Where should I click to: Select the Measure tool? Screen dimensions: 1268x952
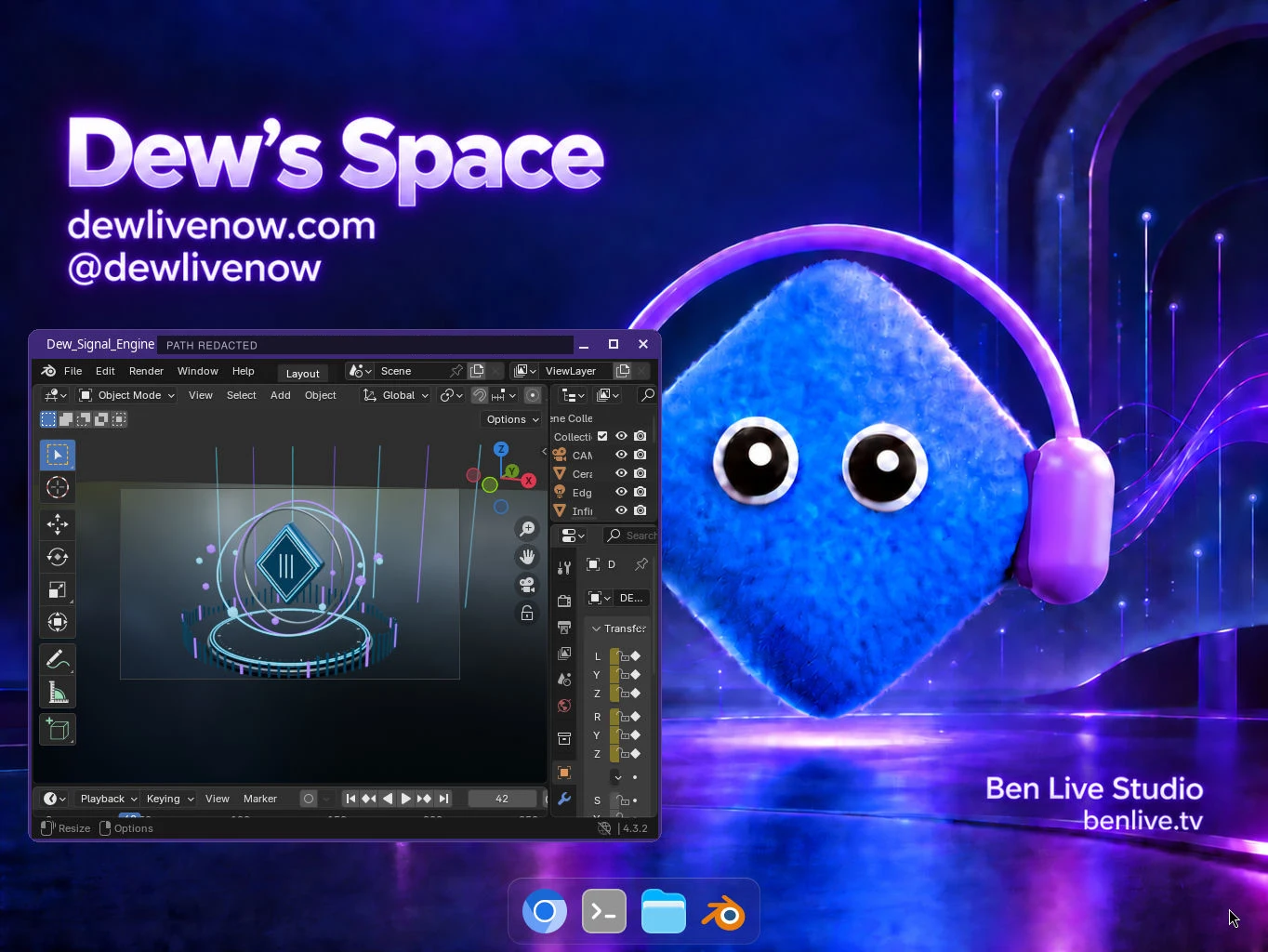(x=58, y=692)
